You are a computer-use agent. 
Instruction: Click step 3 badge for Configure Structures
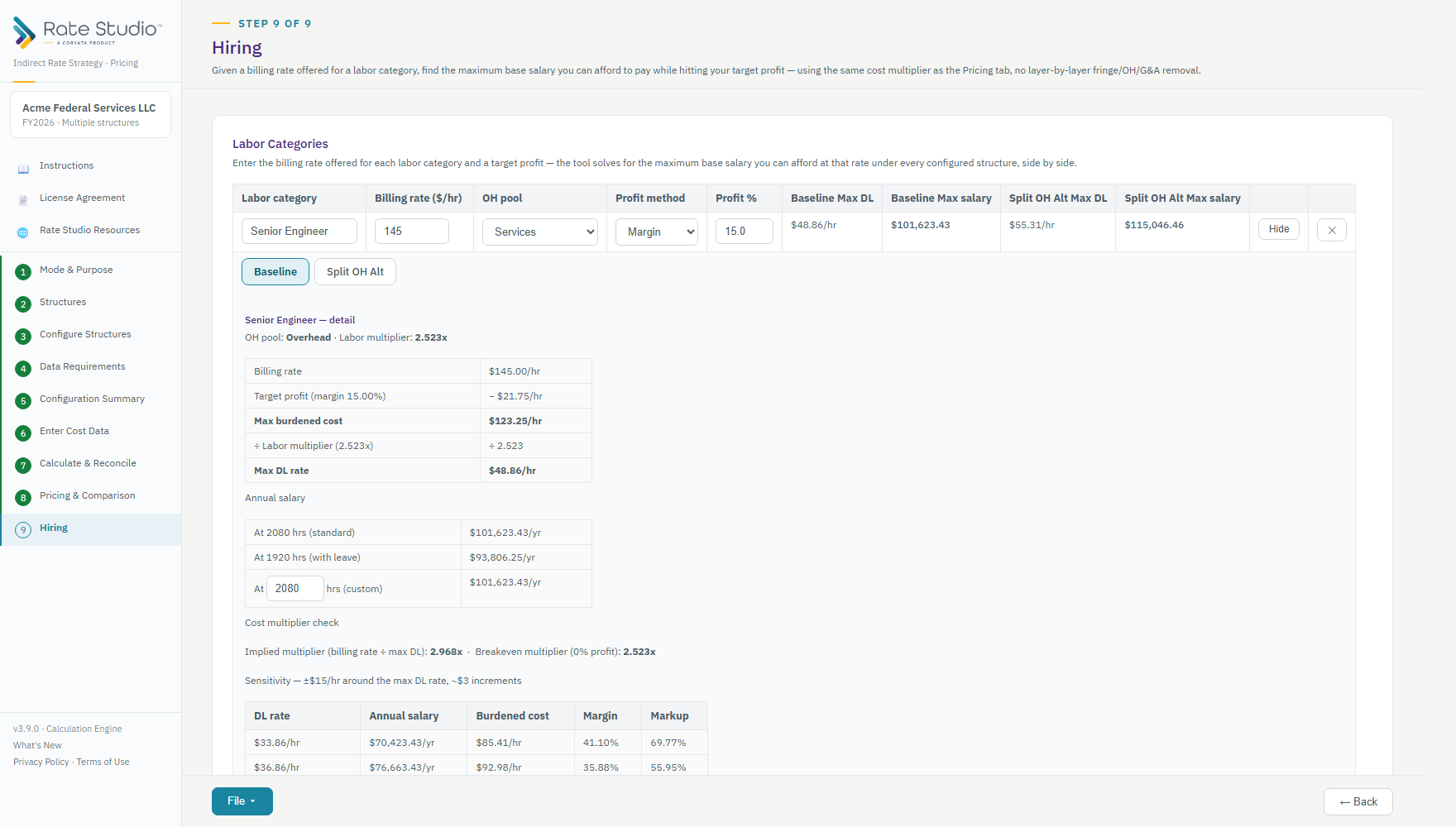[23, 337]
